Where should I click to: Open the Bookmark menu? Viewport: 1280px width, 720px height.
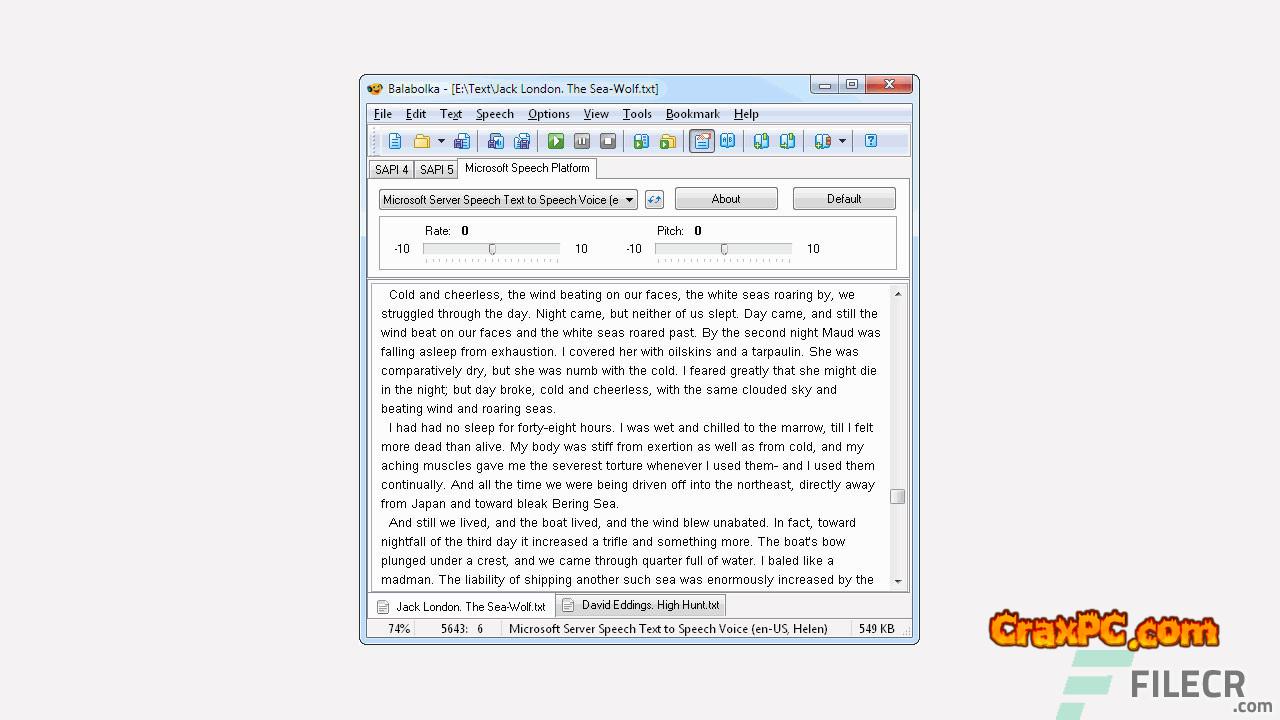693,114
